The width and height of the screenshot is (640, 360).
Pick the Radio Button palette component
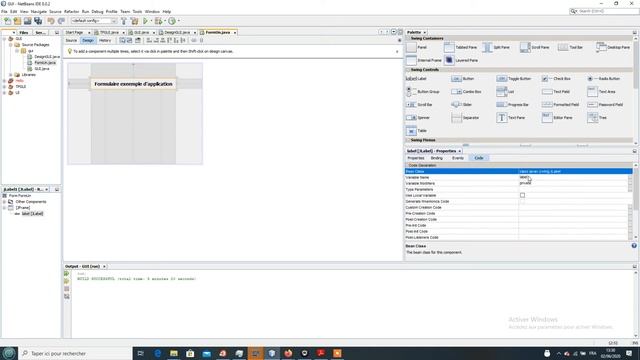pos(604,78)
